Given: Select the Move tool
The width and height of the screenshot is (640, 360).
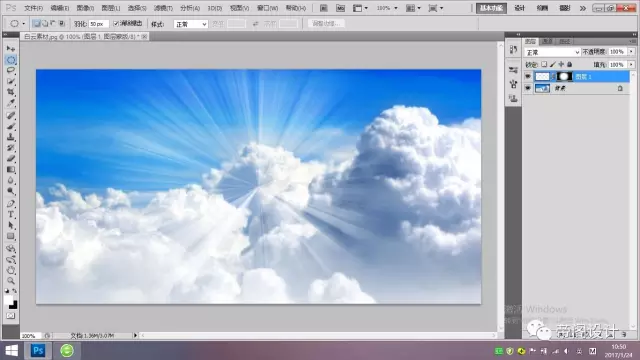Looking at the screenshot, I should [x=11, y=49].
